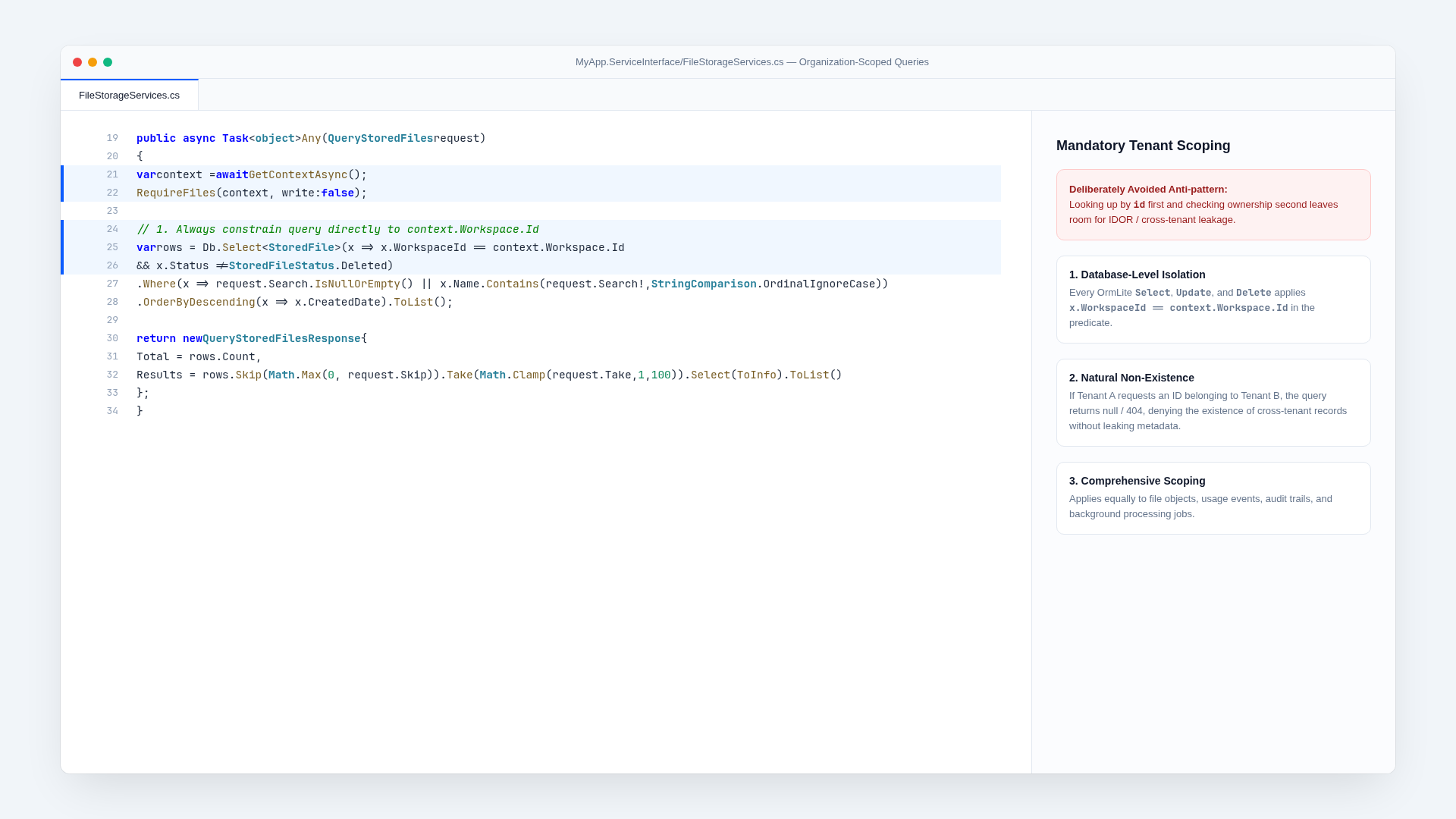This screenshot has height=819, width=1456.
Task: Click the '3. Comprehensive Scoping' card title
Action: 1137,481
